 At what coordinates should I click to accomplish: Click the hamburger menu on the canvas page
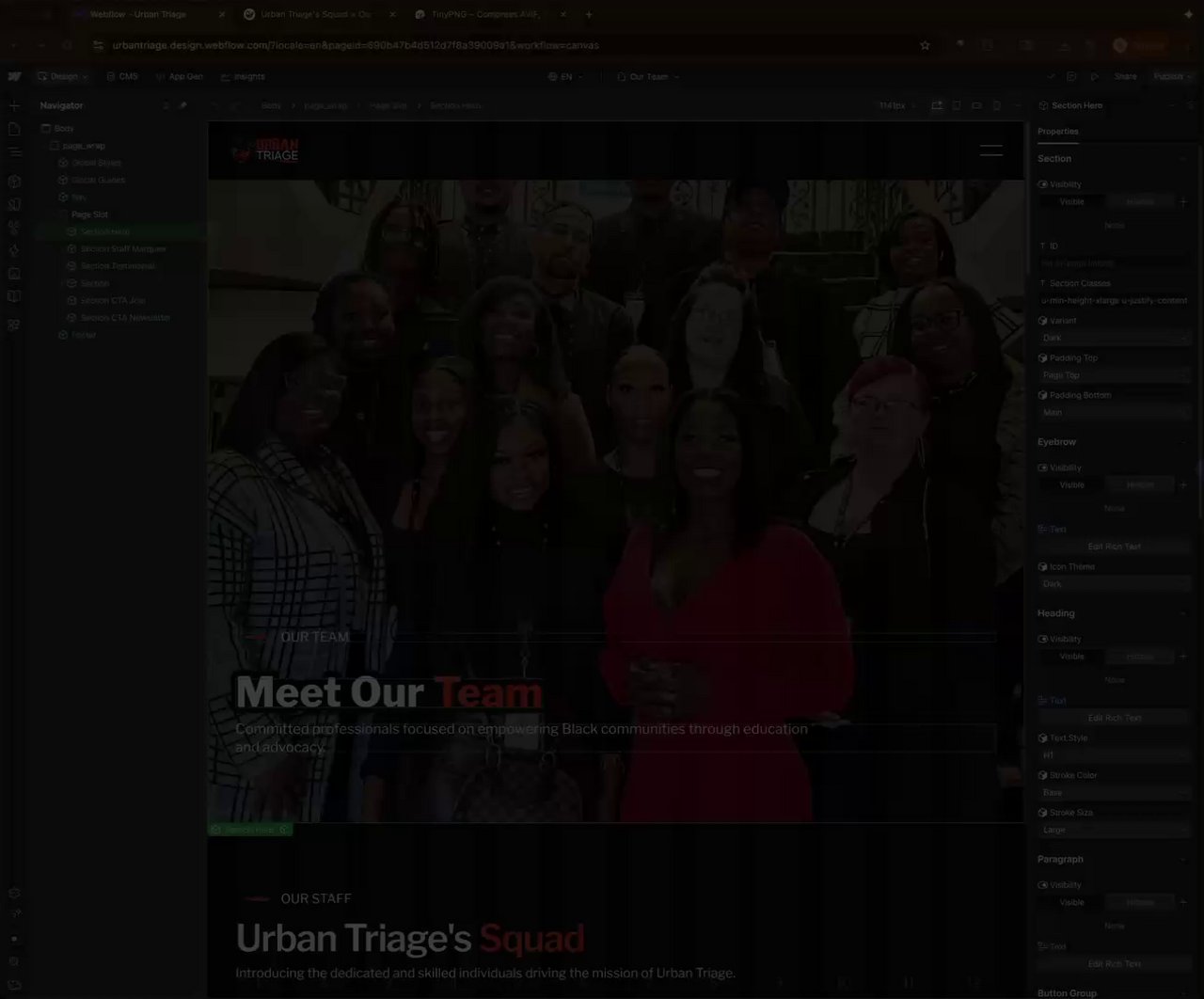pyautogui.click(x=990, y=150)
